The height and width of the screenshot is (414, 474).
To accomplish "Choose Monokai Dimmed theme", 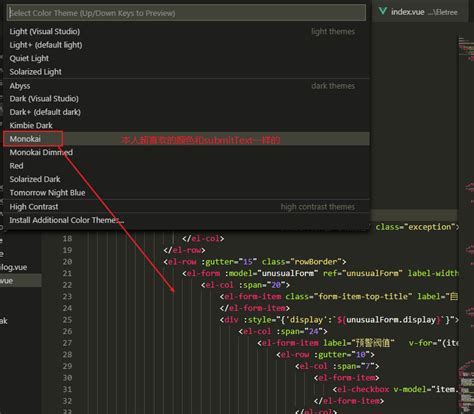I will (186, 152).
